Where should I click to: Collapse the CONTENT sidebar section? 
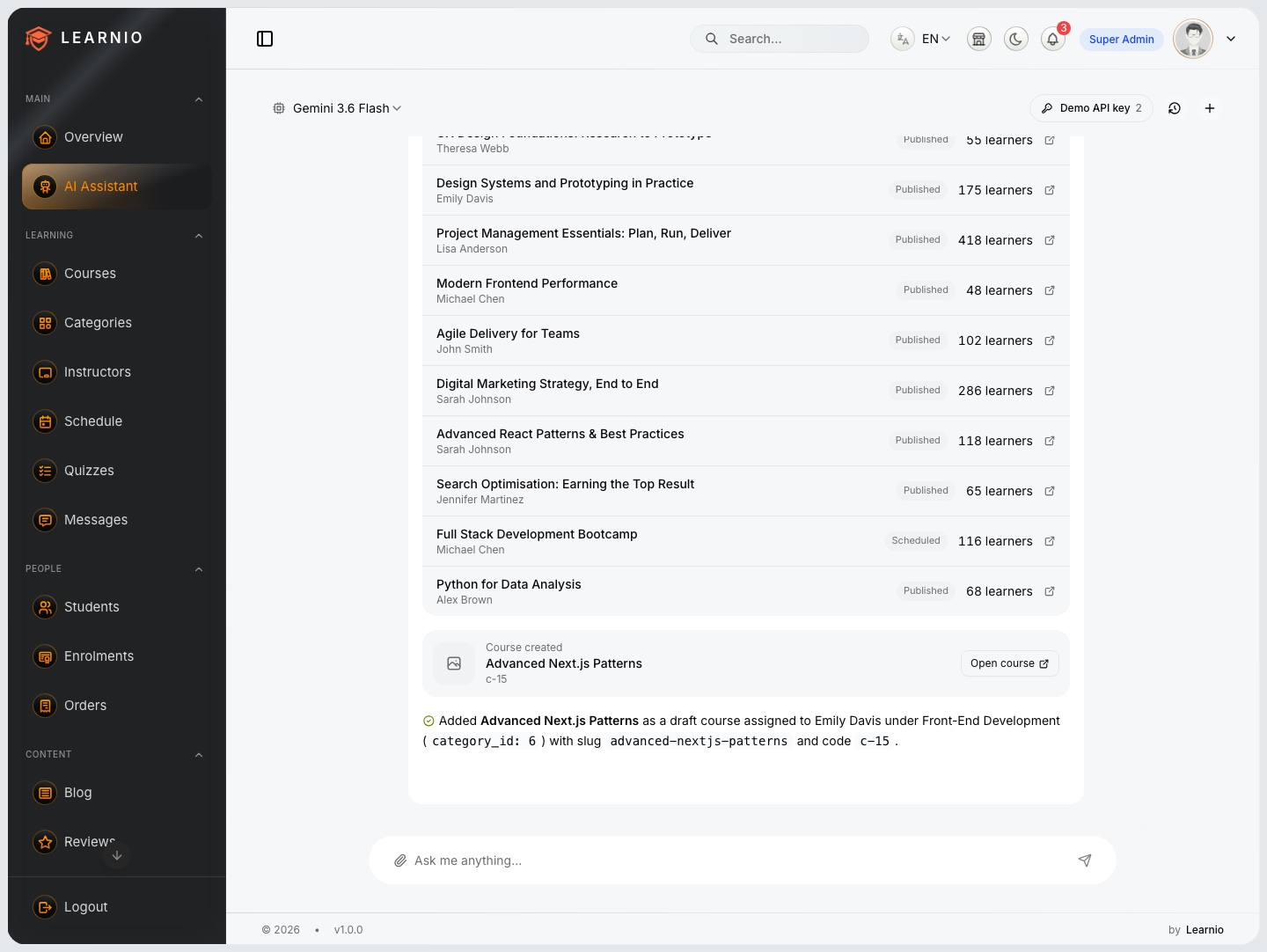tap(199, 755)
